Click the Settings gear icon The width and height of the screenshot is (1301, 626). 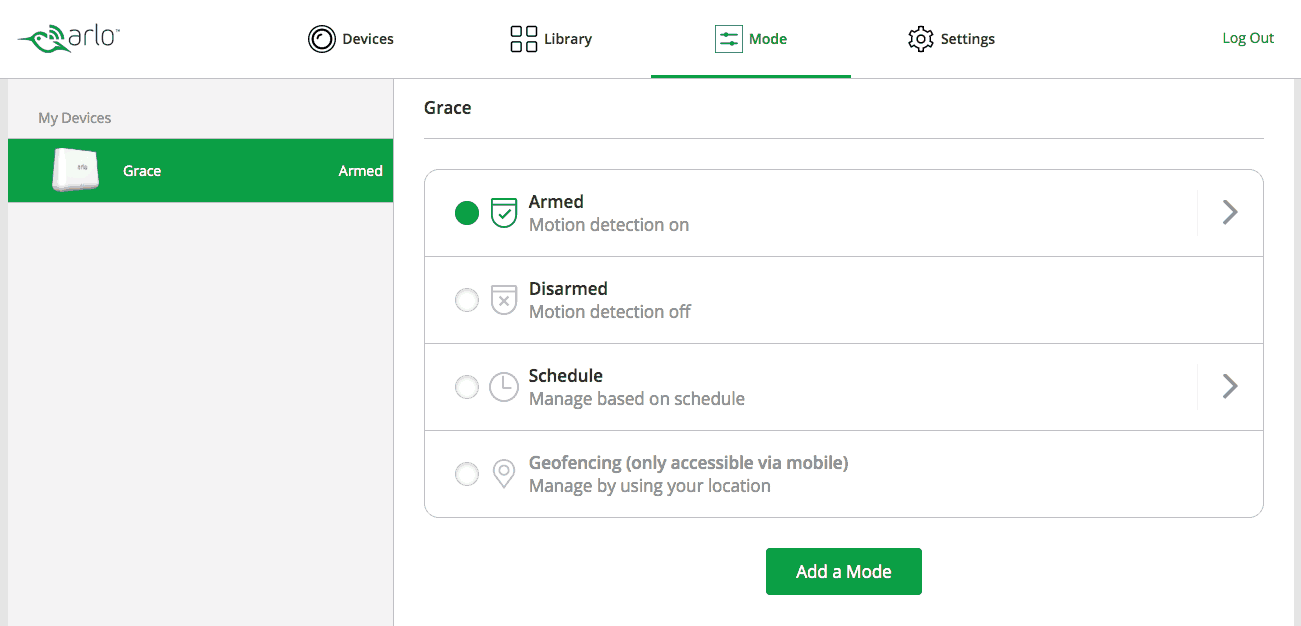[920, 39]
